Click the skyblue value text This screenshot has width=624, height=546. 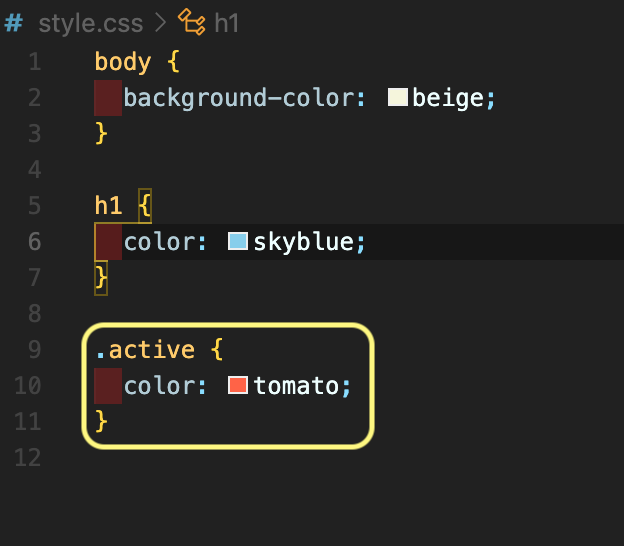coord(303,242)
